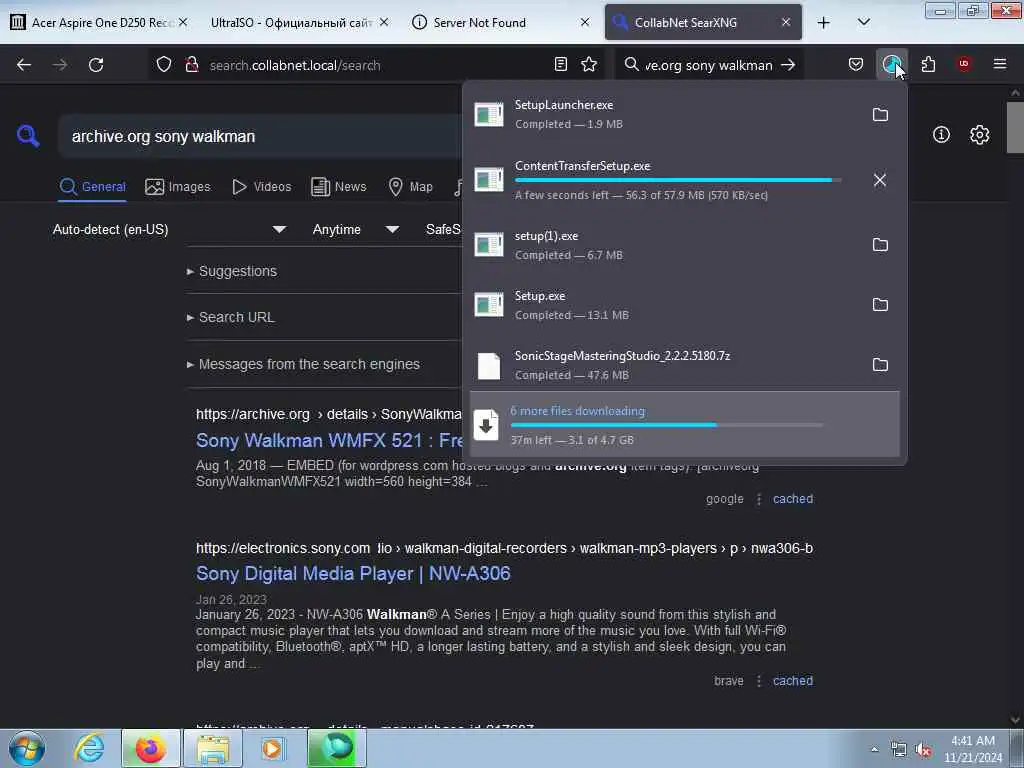1024x768 pixels.
Task: Open the clock showing 4:41 AM
Action: (x=972, y=749)
